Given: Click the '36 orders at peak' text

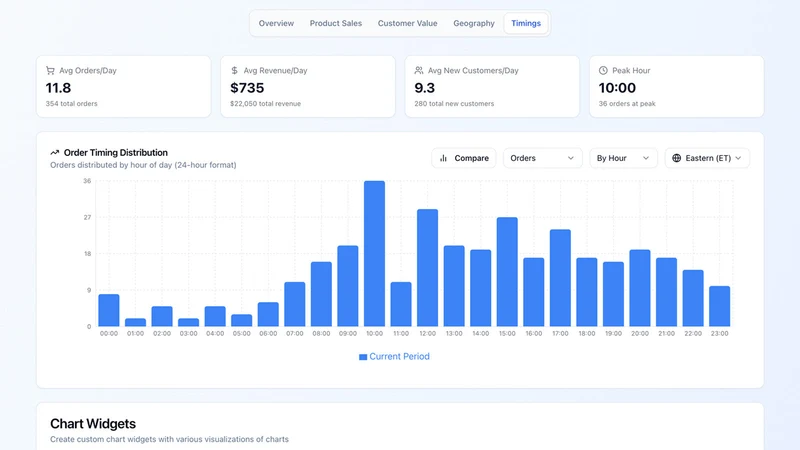Looking at the screenshot, I should pos(627,104).
